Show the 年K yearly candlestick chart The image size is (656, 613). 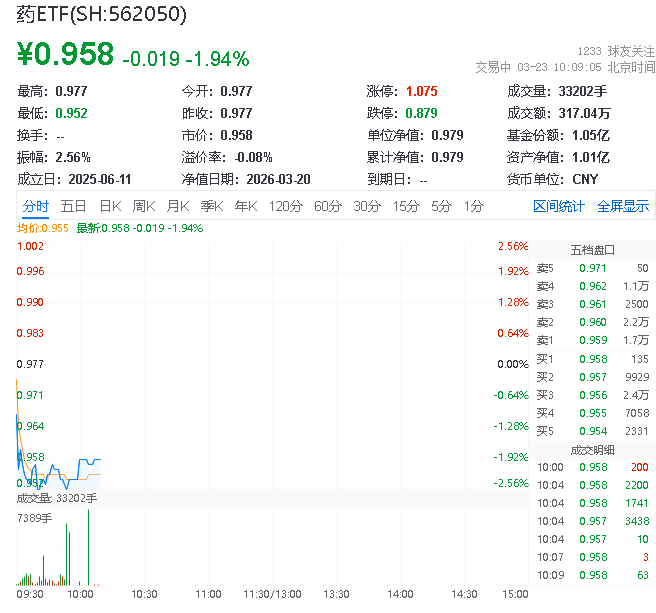245,206
